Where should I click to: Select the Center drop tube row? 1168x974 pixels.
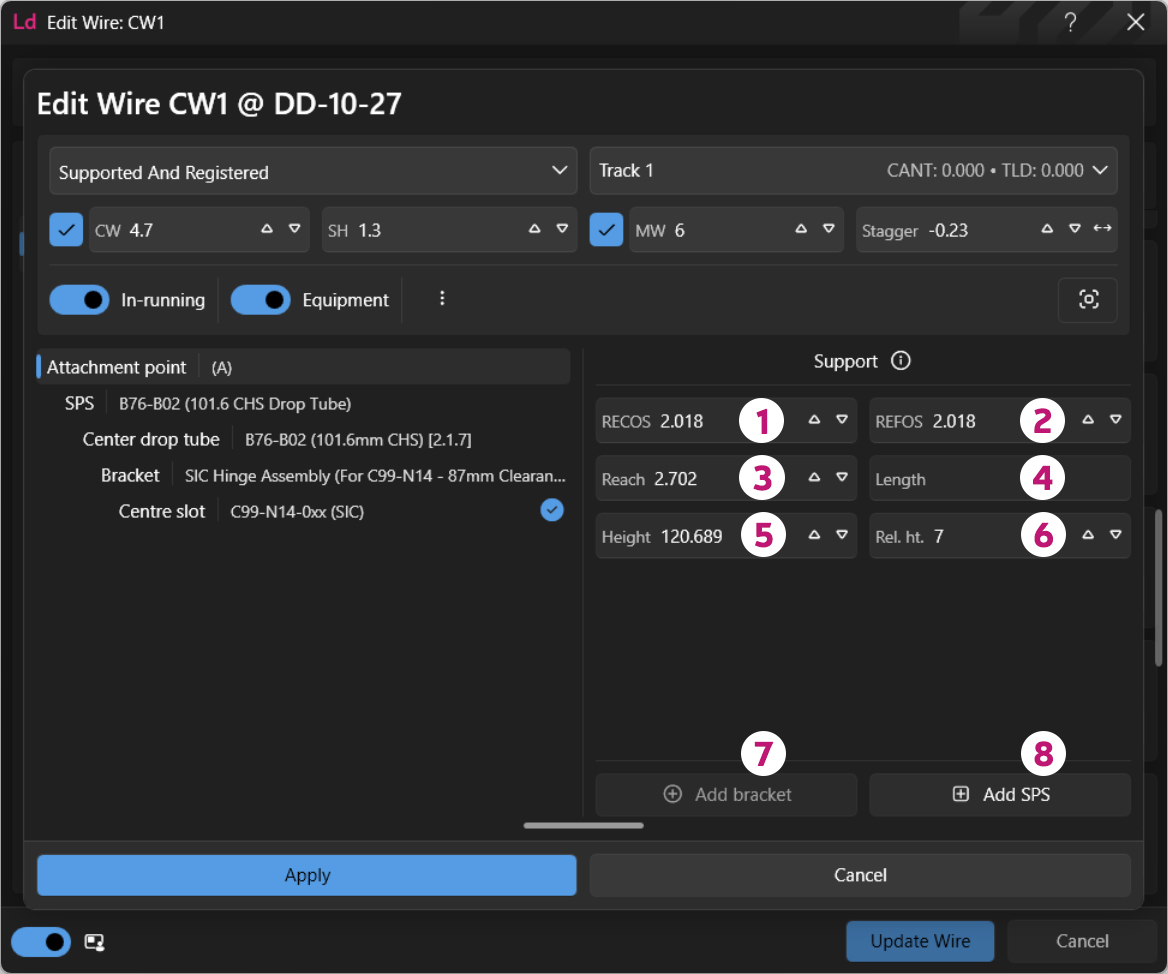click(303, 439)
